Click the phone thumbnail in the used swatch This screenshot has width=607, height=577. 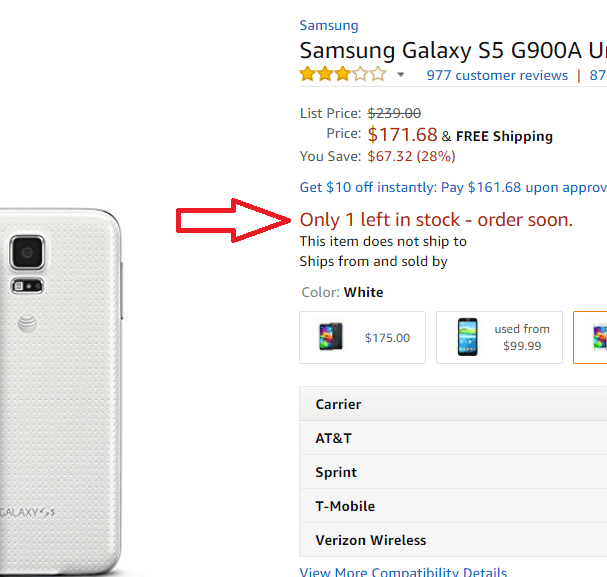click(467, 337)
